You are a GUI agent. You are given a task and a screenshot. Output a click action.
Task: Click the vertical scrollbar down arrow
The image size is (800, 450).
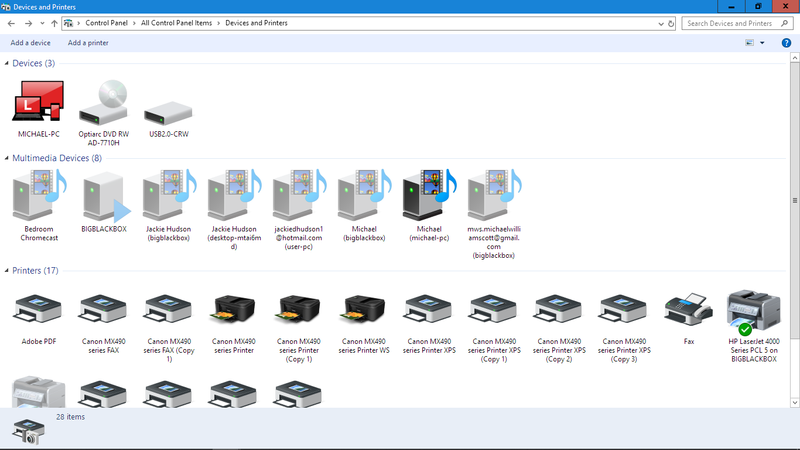point(795,403)
